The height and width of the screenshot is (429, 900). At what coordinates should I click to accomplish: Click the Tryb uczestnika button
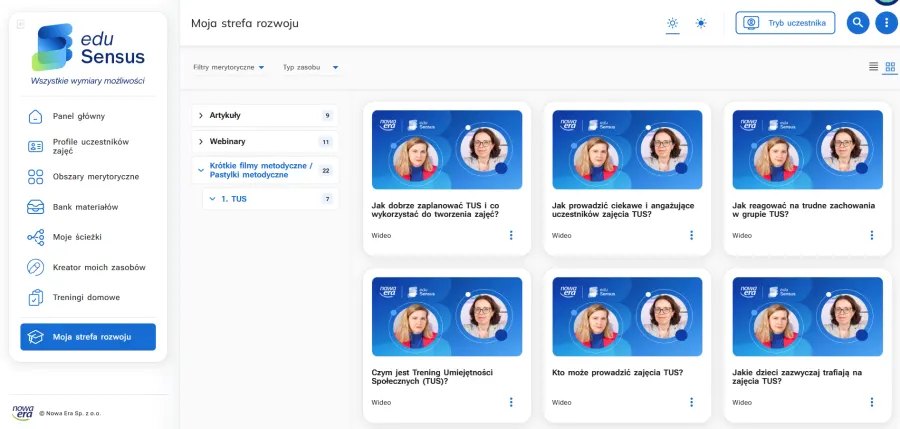click(x=785, y=23)
